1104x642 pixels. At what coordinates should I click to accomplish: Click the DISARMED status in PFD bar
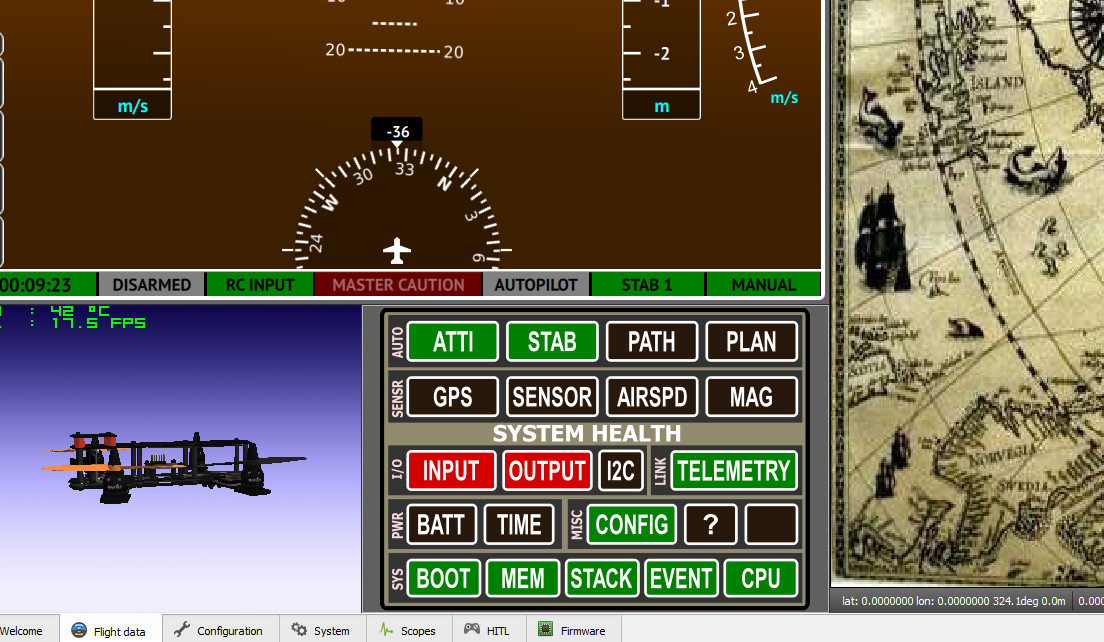point(151,284)
